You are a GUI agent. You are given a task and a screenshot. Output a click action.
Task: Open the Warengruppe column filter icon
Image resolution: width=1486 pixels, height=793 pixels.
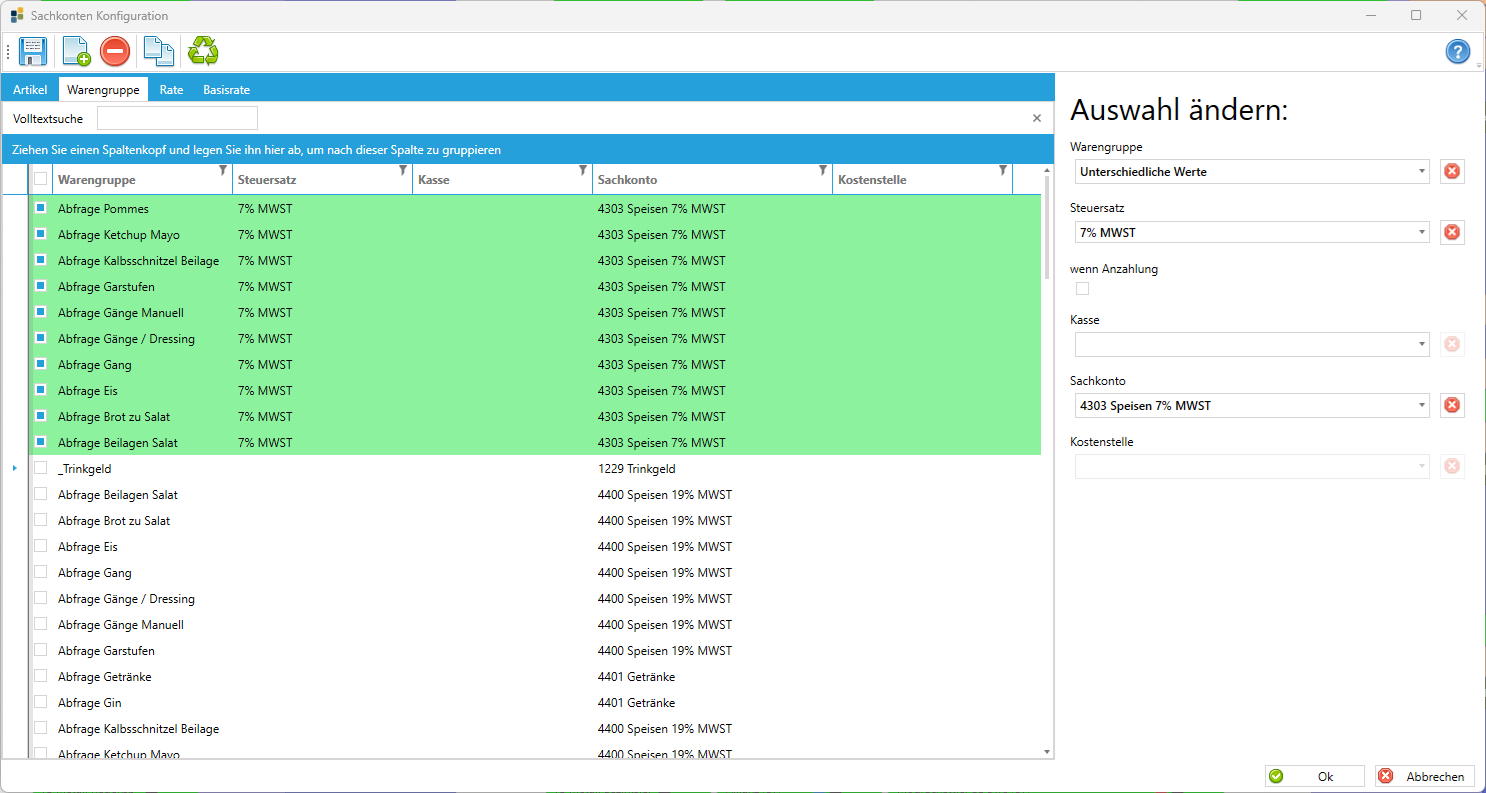pos(223,171)
